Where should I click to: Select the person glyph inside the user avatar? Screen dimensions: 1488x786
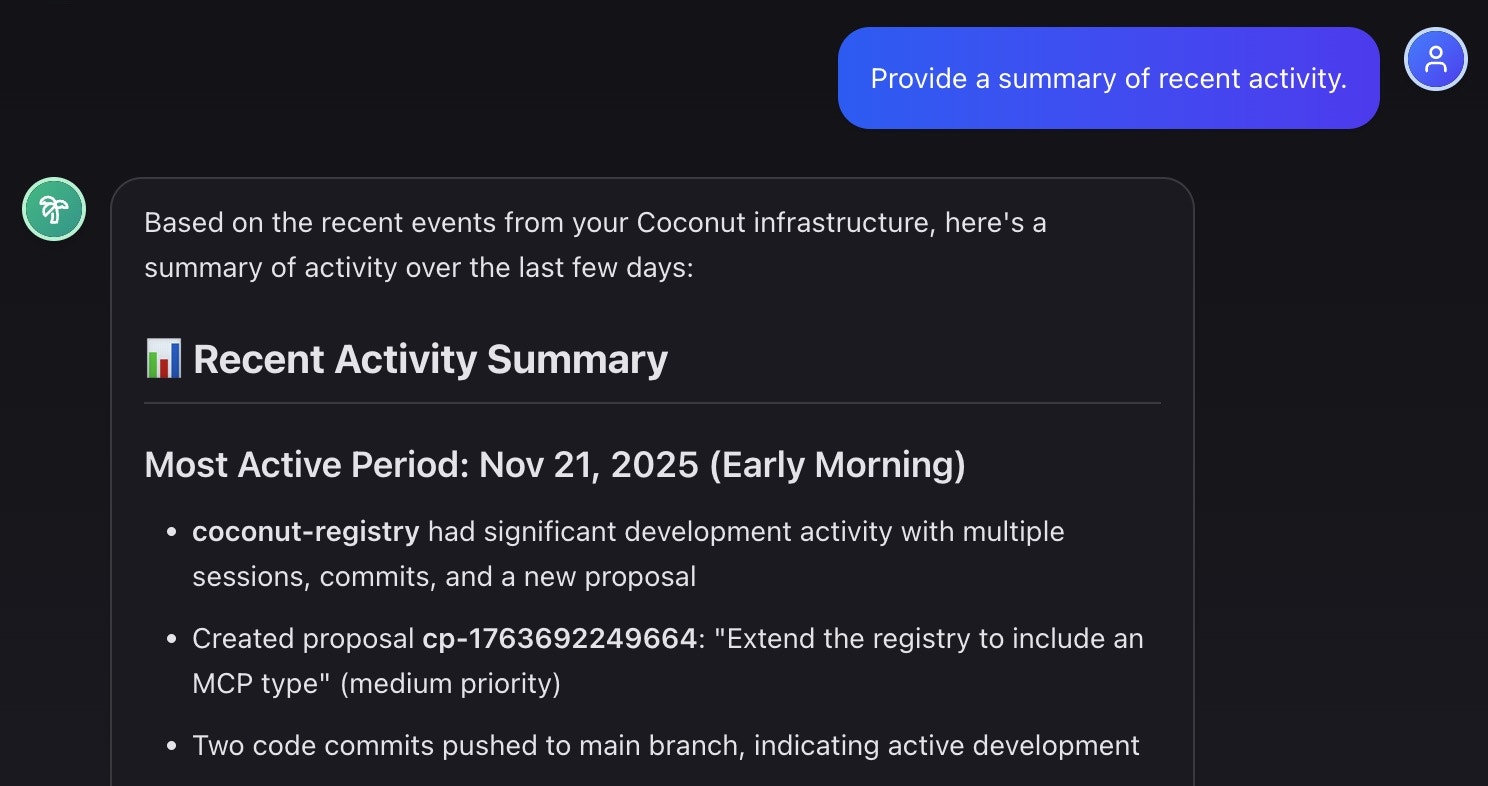tap(1436, 59)
